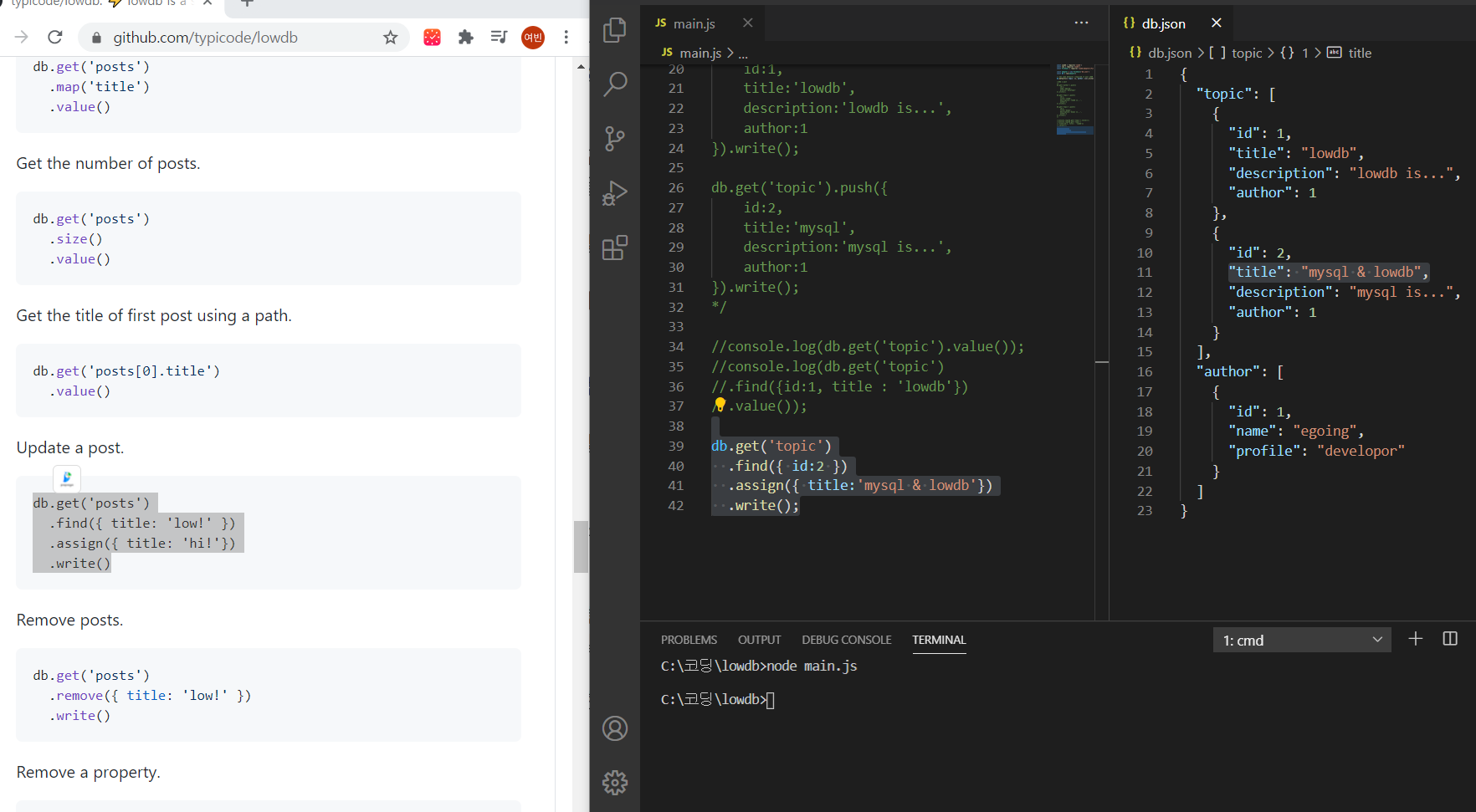Click .size() code line on GitHub page

[x=75, y=238]
